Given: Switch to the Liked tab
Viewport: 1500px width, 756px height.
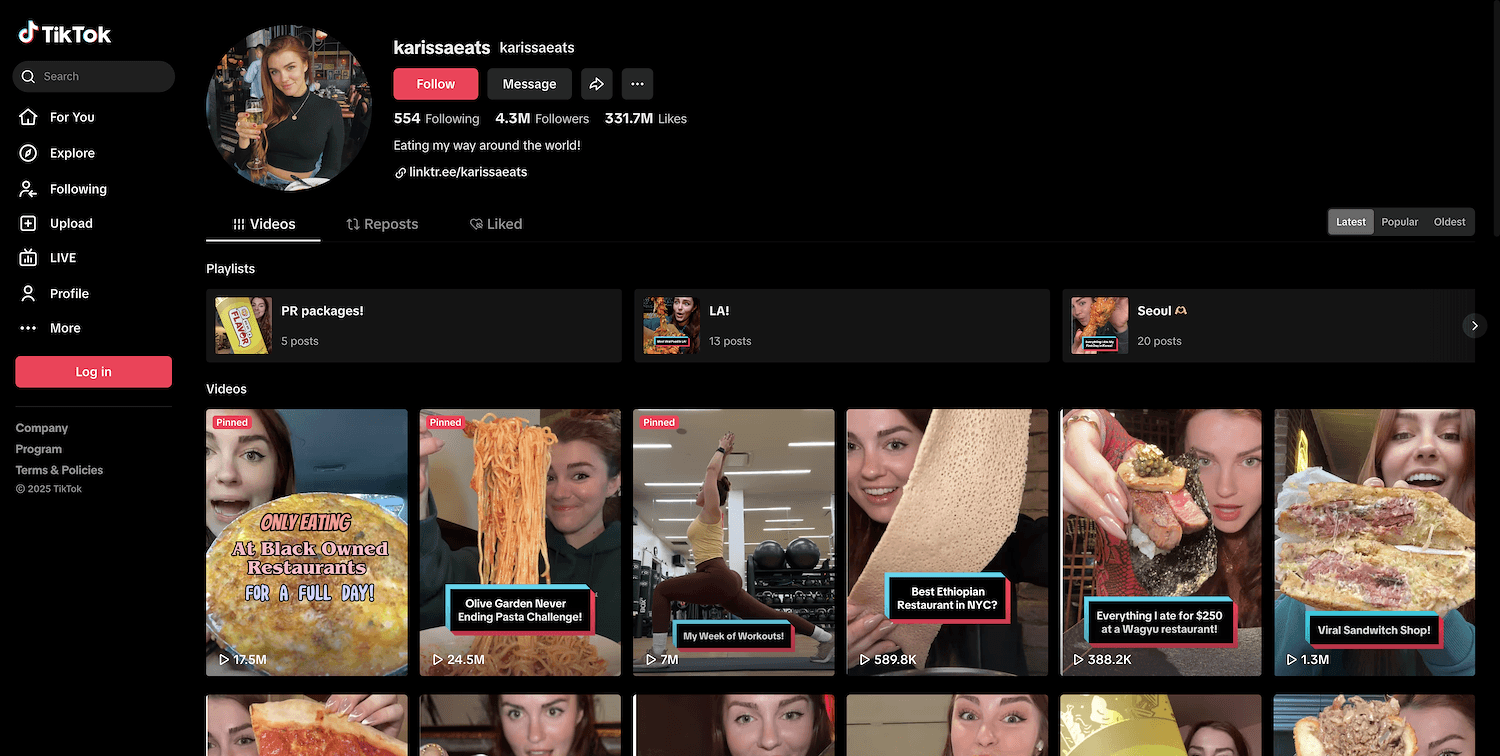Looking at the screenshot, I should (496, 224).
